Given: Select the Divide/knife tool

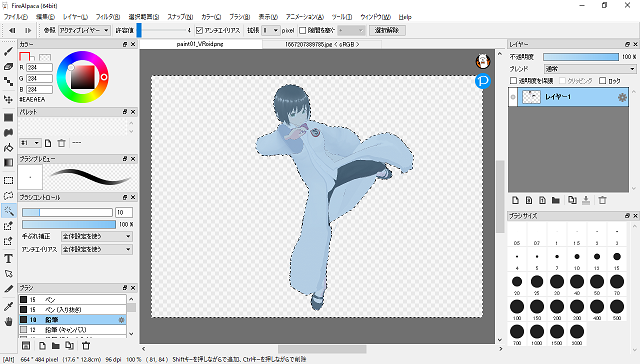Looking at the screenshot, I should 8,289.
